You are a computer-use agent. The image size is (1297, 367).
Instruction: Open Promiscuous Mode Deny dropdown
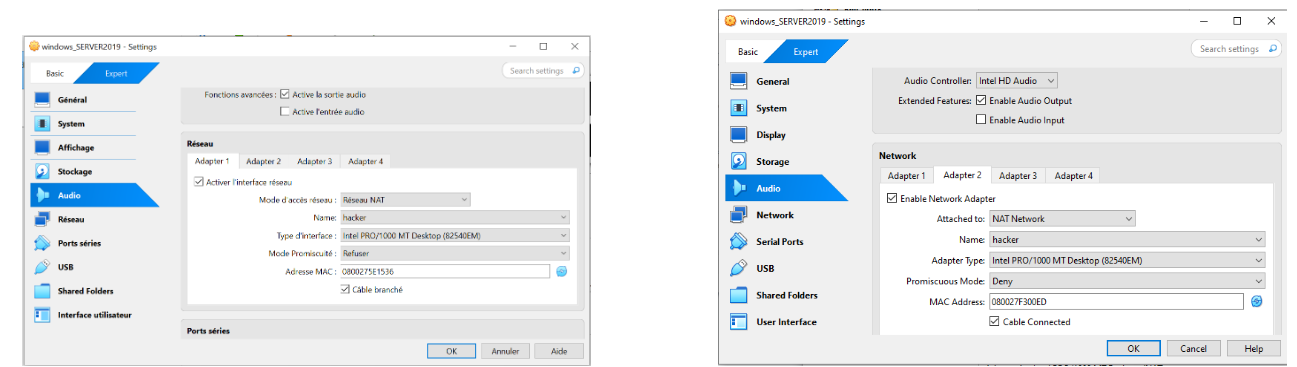[x=1127, y=281]
